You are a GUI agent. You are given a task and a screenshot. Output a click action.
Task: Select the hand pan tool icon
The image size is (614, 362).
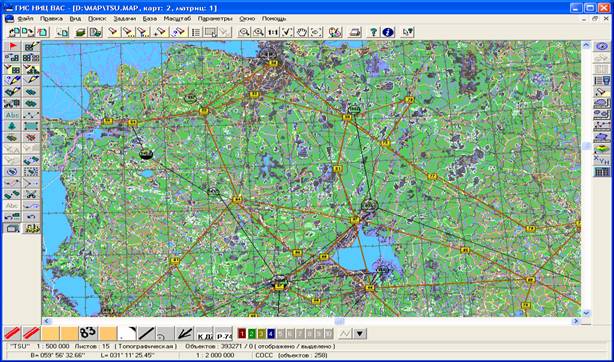(x=302, y=32)
